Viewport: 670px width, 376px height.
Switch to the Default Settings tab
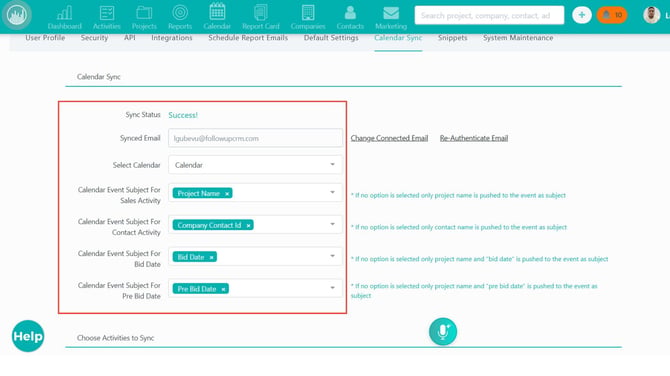pos(331,38)
